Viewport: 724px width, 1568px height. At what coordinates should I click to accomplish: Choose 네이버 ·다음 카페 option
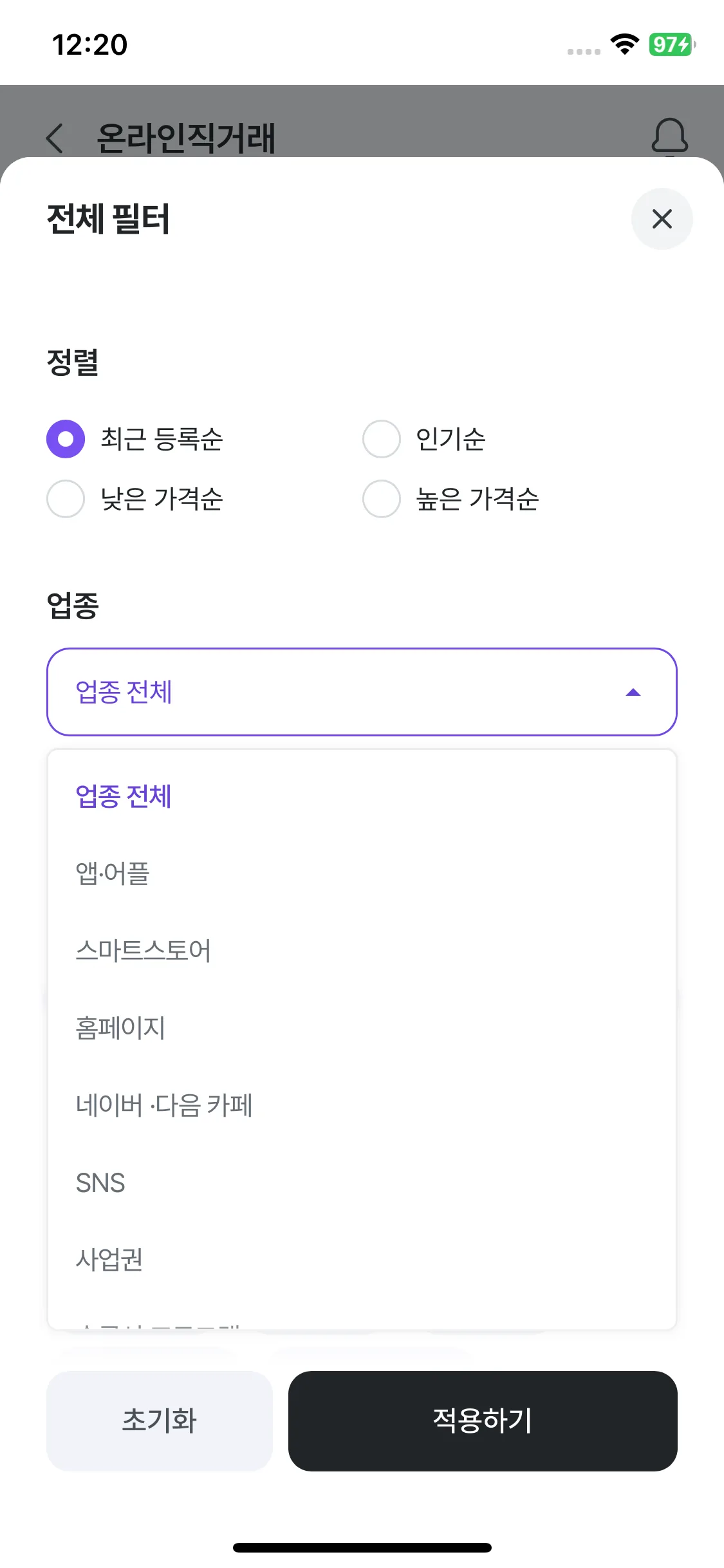[164, 1105]
